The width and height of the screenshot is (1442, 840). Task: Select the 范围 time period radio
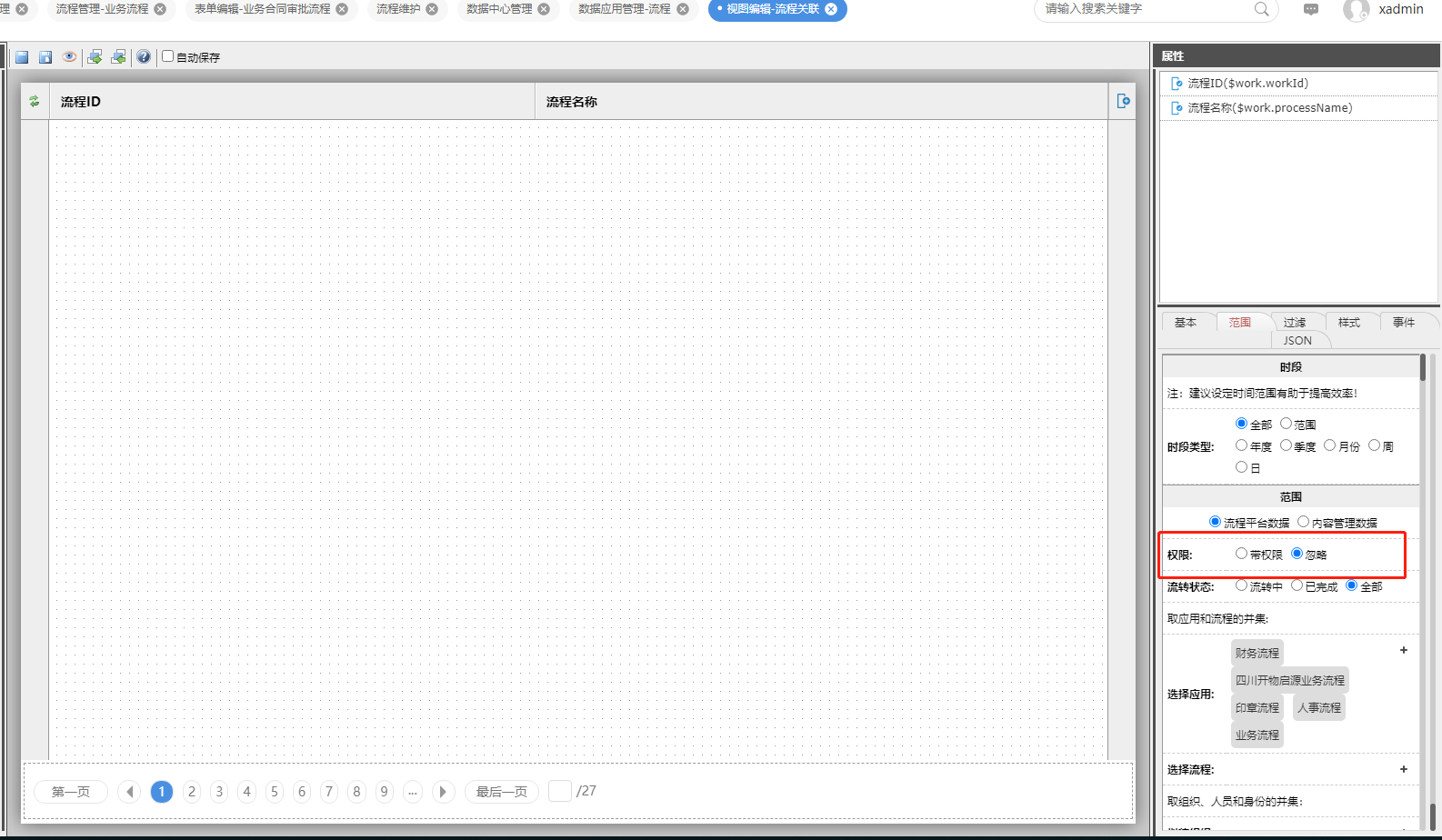click(1286, 424)
